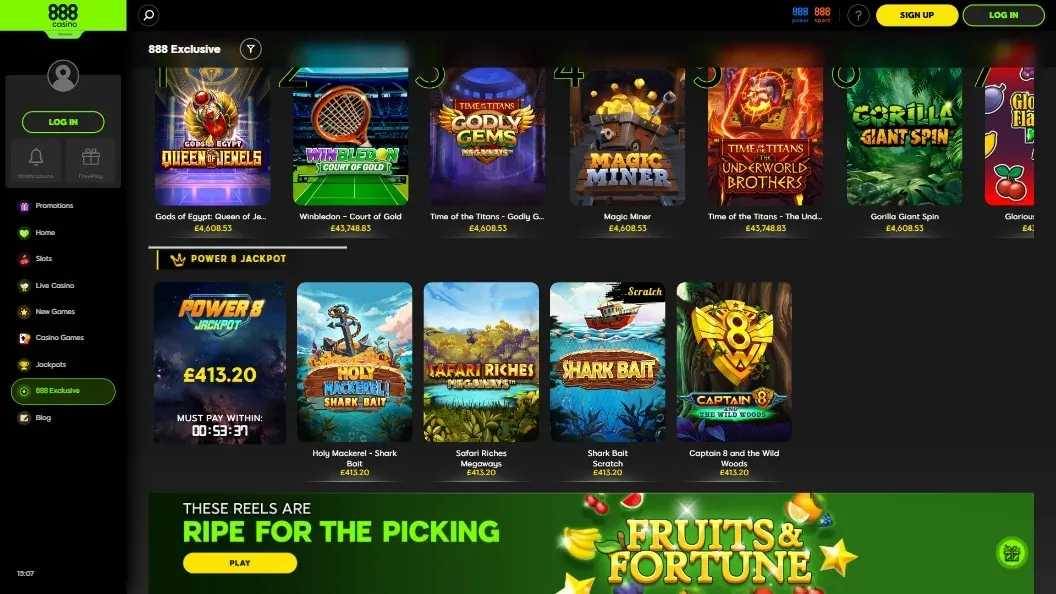Click the LOG IN button in sidebar
Screen dimensions: 1056x594
tap(63, 122)
